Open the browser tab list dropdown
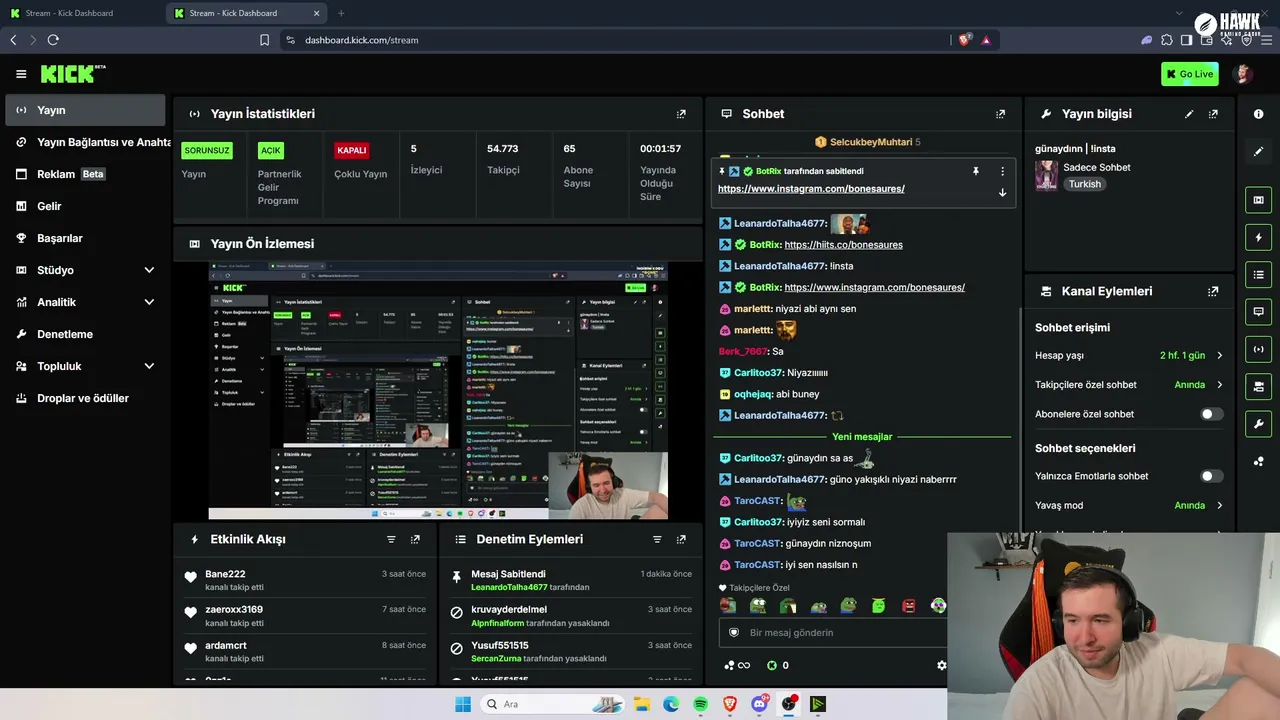 pyautogui.click(x=1179, y=13)
